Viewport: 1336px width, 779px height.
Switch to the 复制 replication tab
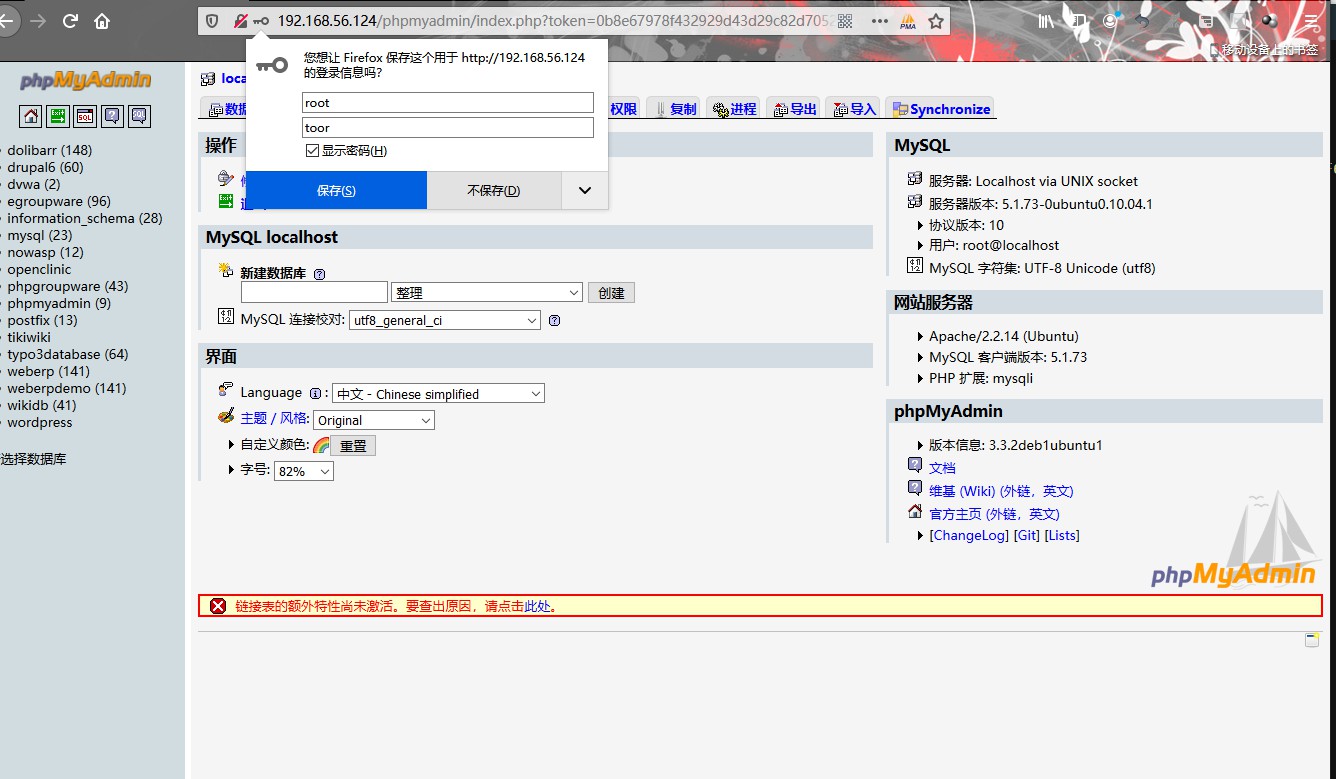pos(675,109)
